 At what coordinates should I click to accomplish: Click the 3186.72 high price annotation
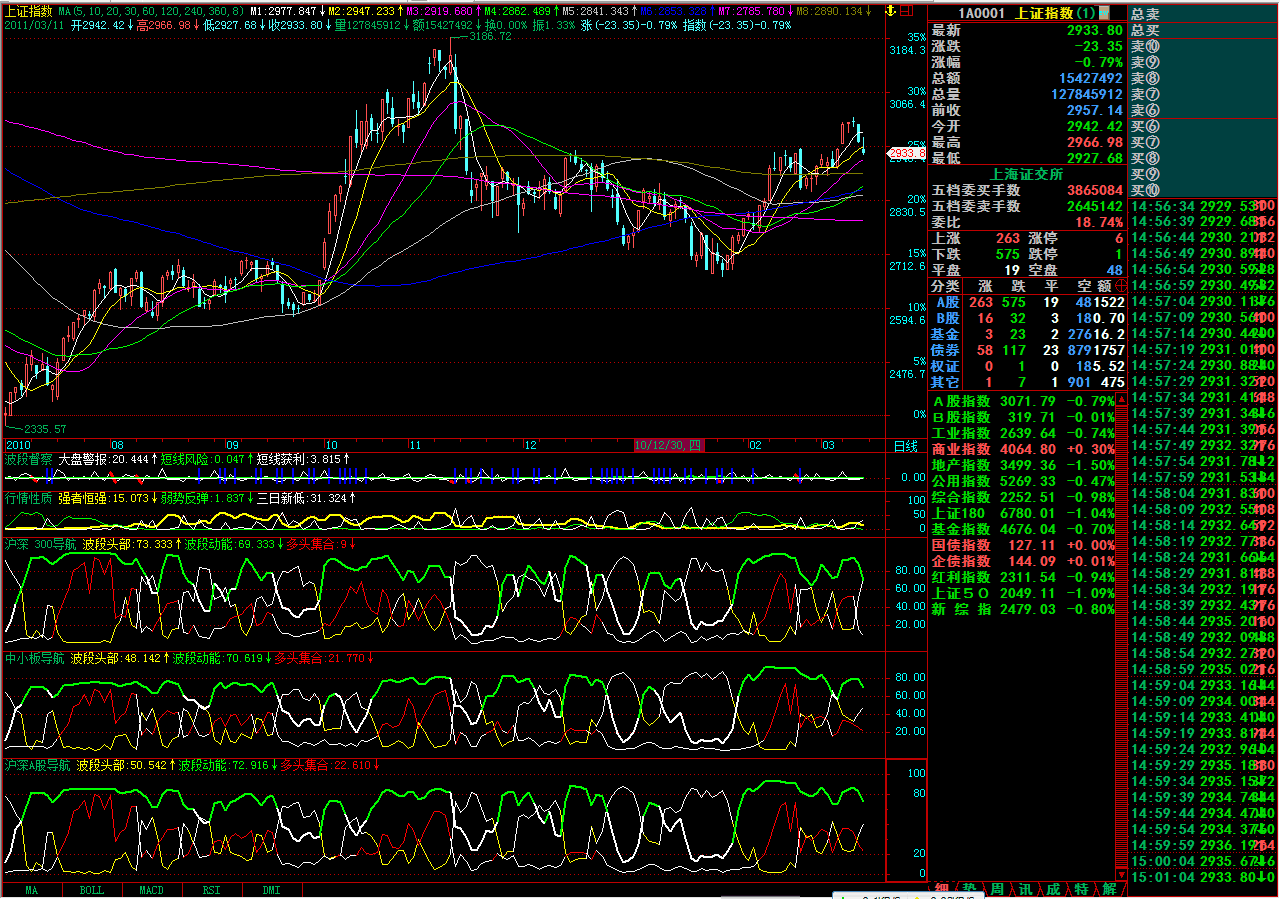coord(489,36)
